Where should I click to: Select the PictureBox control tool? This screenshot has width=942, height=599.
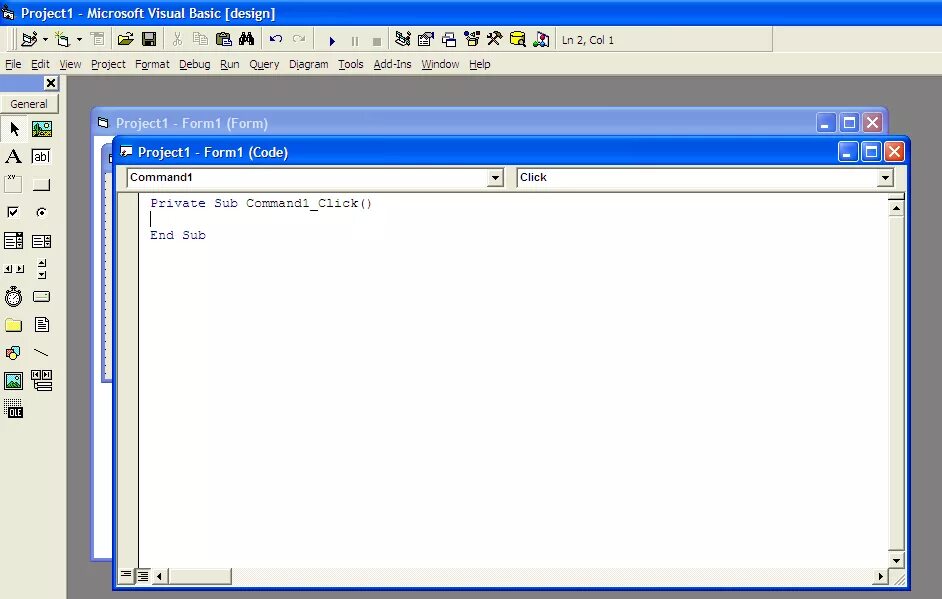pyautogui.click(x=41, y=129)
